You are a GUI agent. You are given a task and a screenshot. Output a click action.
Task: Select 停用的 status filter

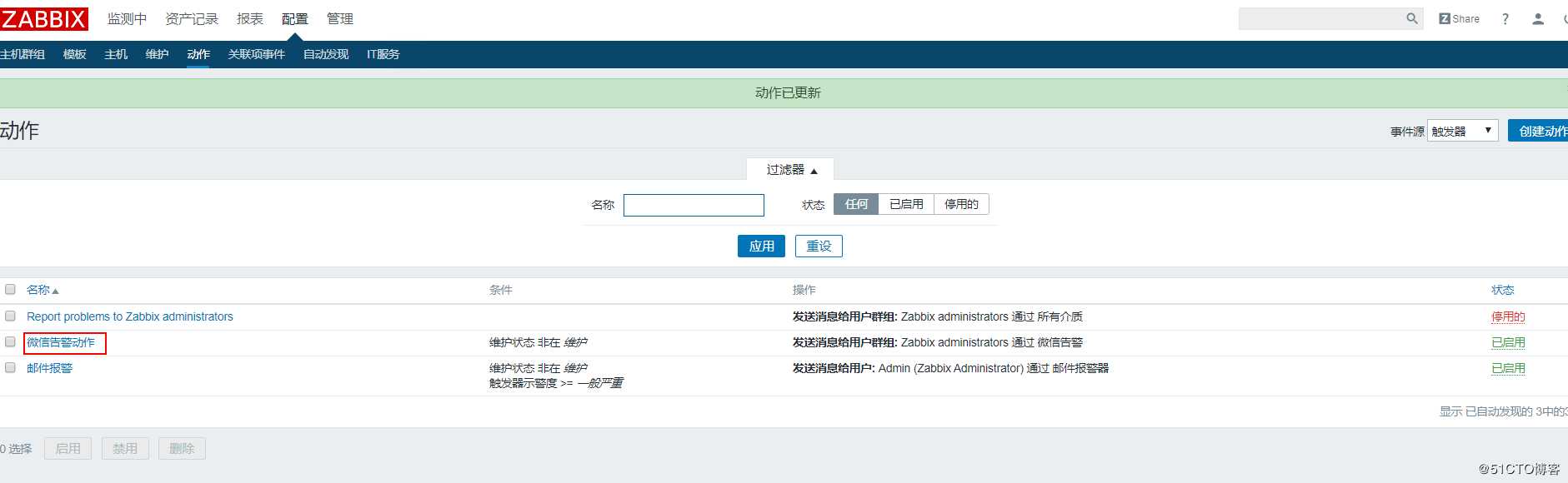(x=961, y=204)
